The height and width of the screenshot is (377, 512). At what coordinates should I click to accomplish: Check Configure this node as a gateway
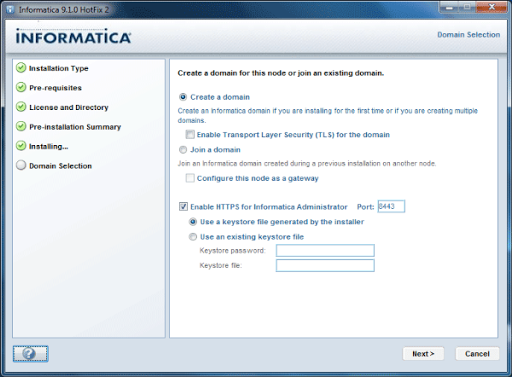190,178
